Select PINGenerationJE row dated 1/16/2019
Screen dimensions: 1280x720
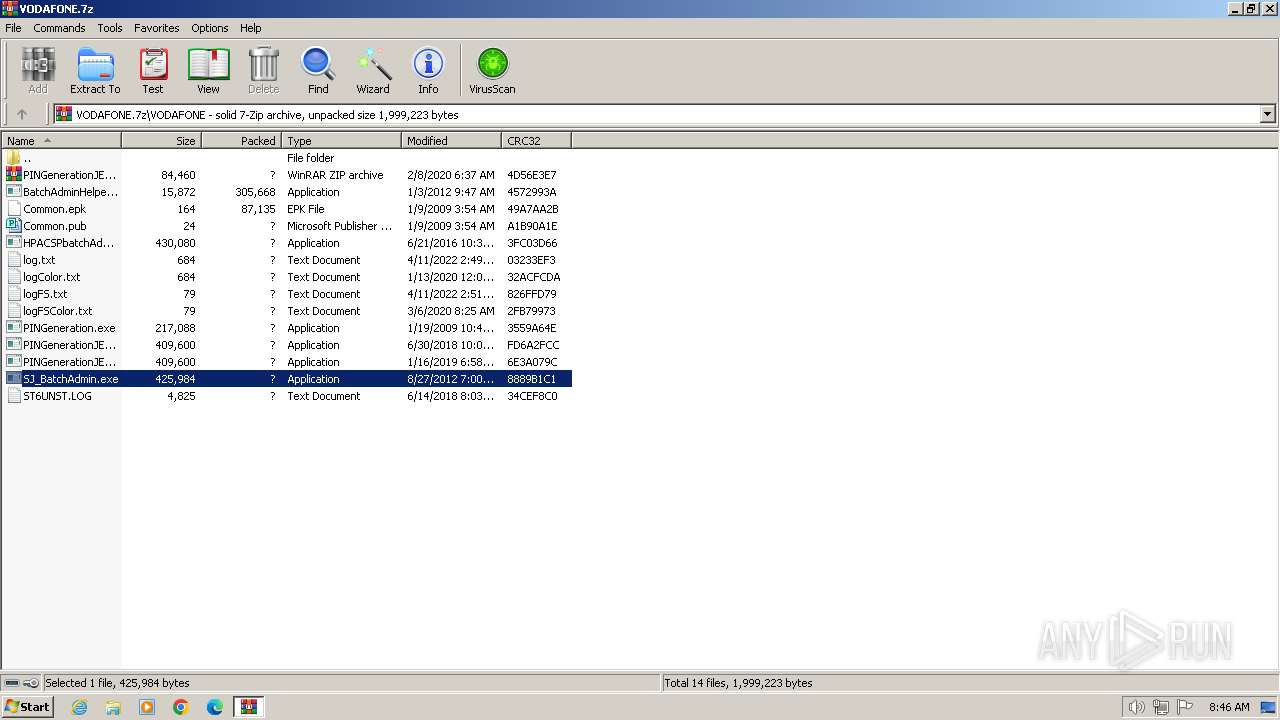287,362
